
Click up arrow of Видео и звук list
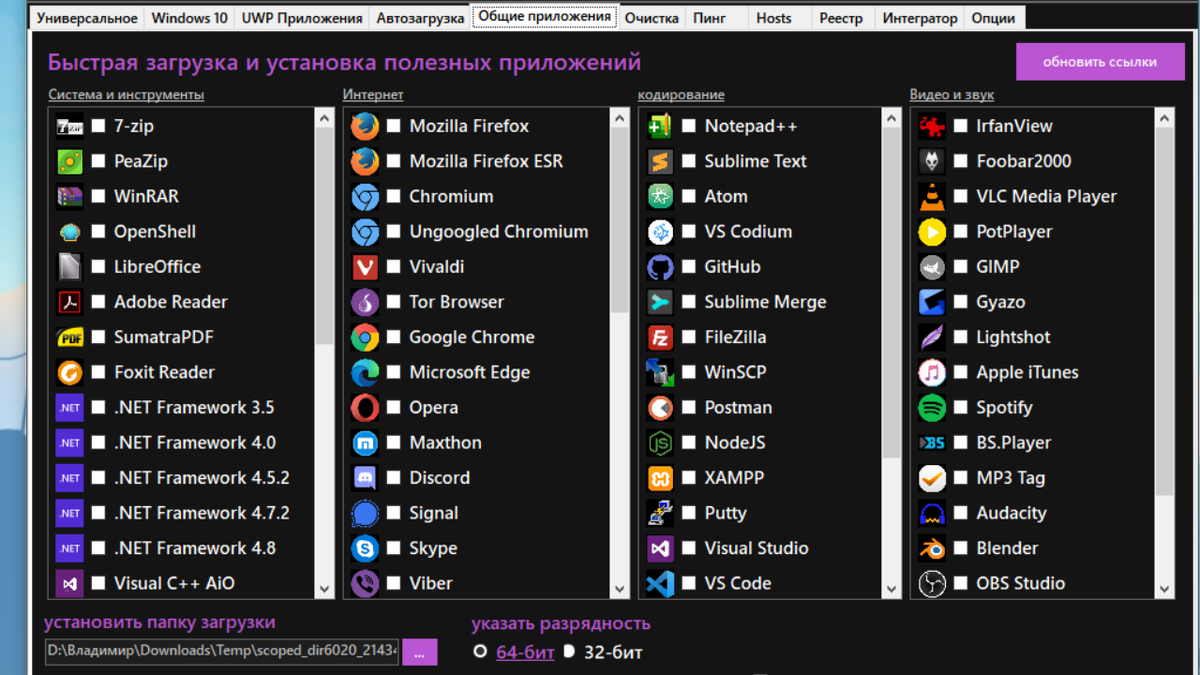pos(1164,118)
